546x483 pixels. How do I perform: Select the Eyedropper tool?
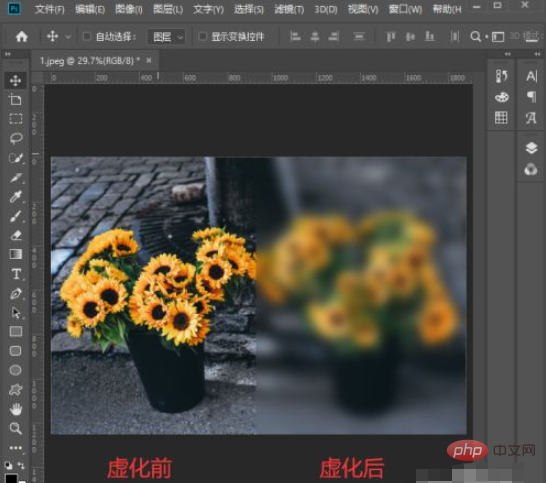pos(15,197)
